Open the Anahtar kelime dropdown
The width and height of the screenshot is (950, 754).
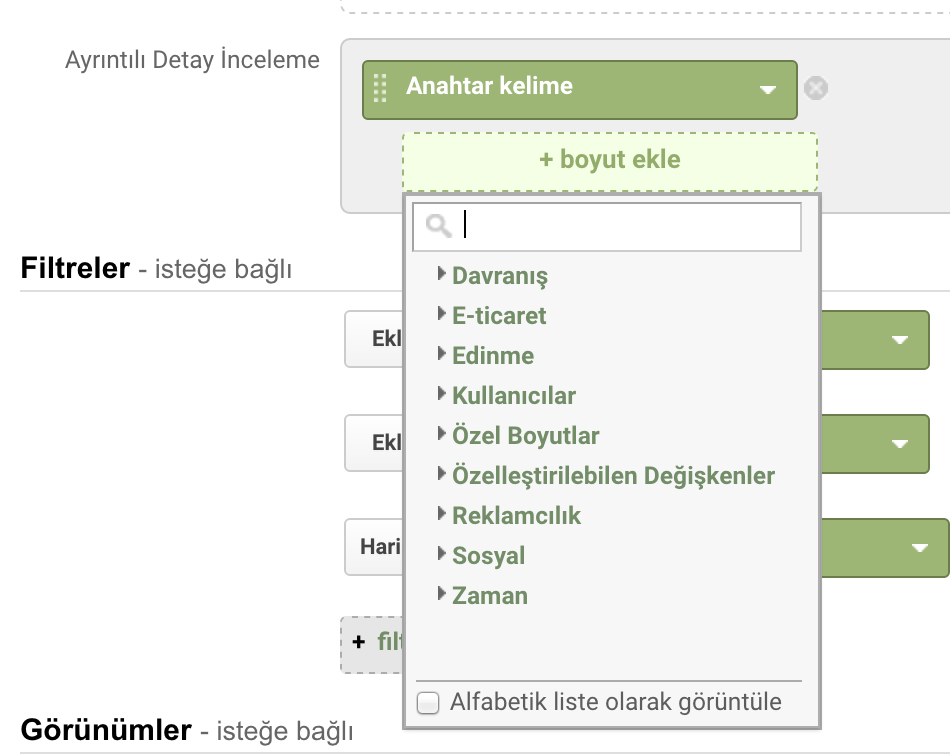tap(767, 89)
